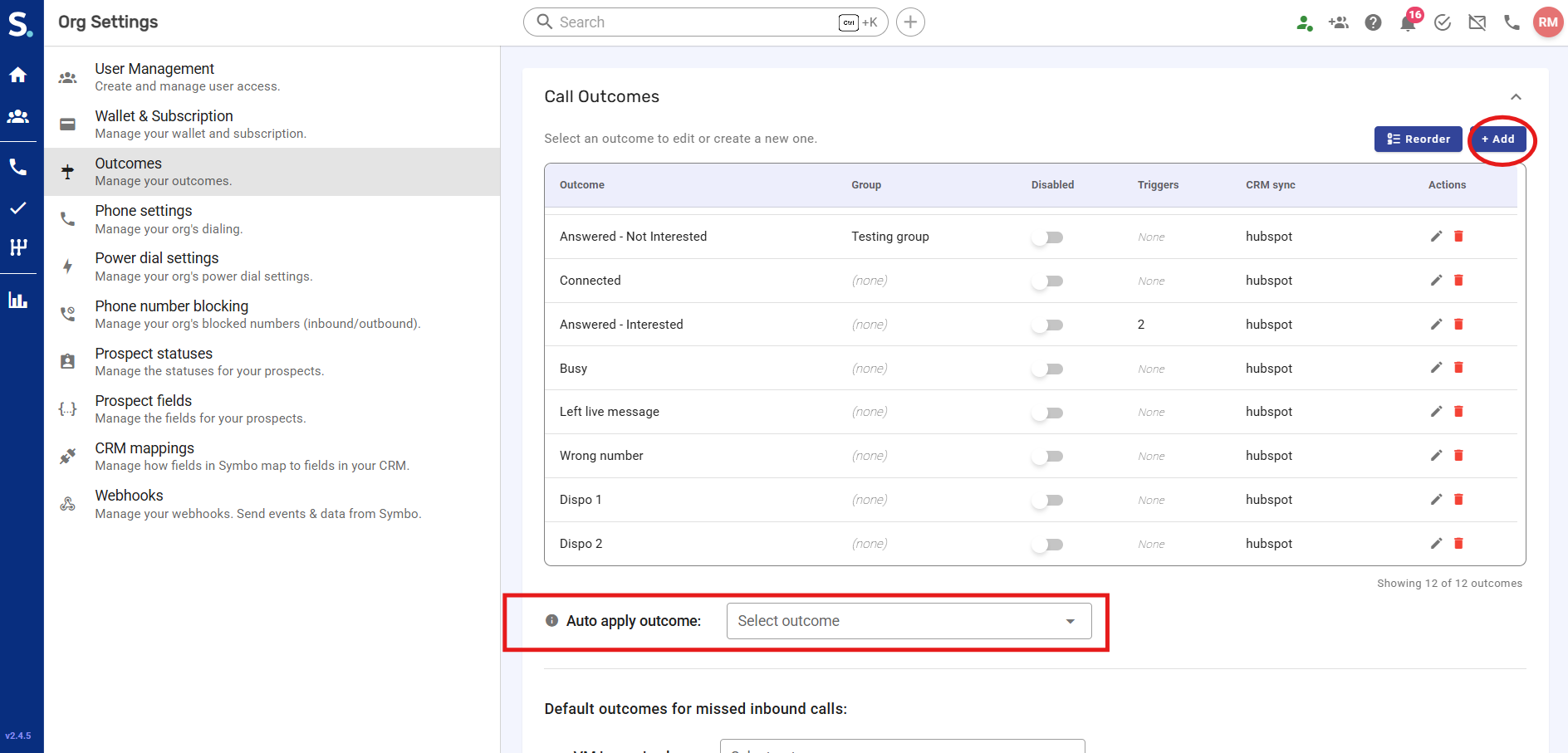Image resolution: width=1568 pixels, height=753 pixels.
Task: Collapse the Call Outcomes section
Action: (x=1516, y=97)
